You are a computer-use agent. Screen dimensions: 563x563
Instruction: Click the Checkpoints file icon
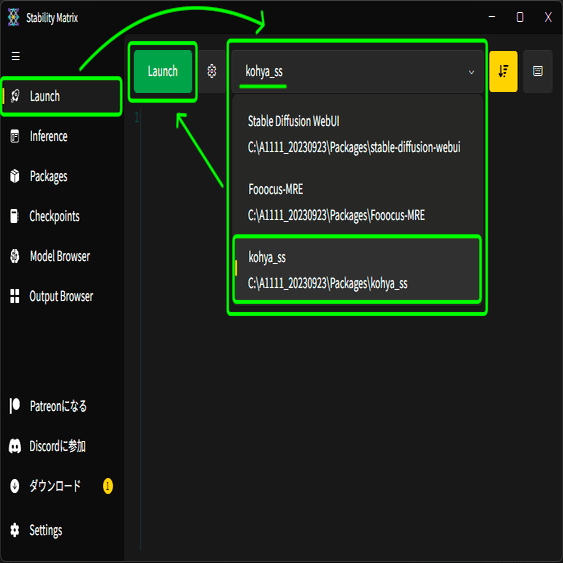[14, 216]
